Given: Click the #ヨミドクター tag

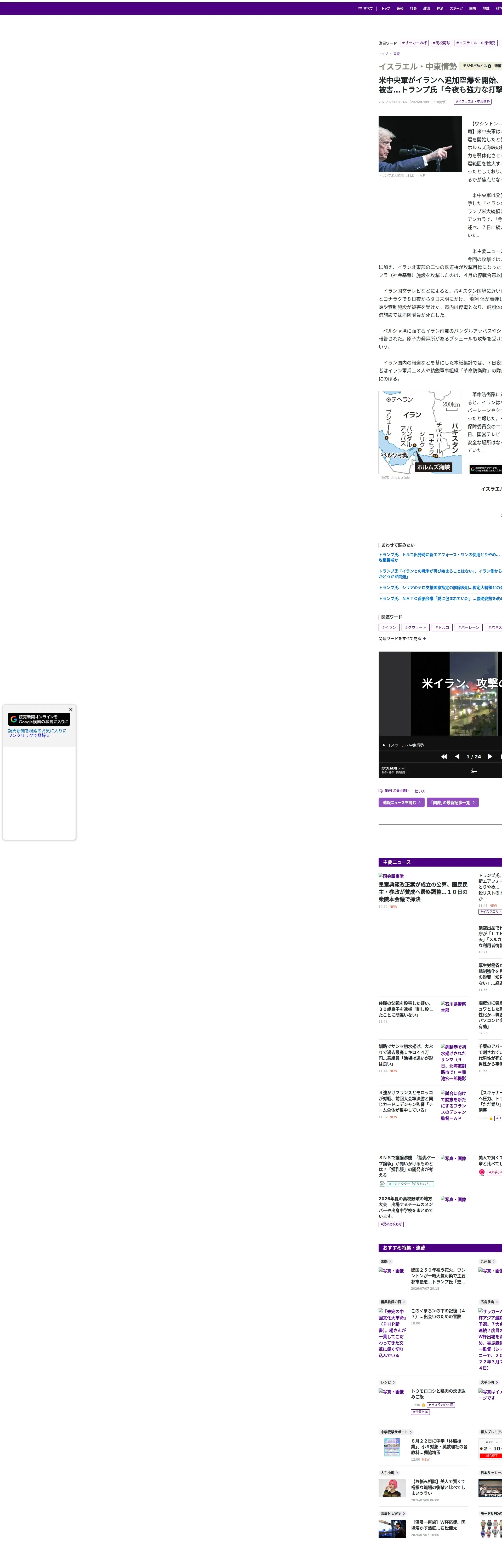Looking at the screenshot, I should 410,1184.
